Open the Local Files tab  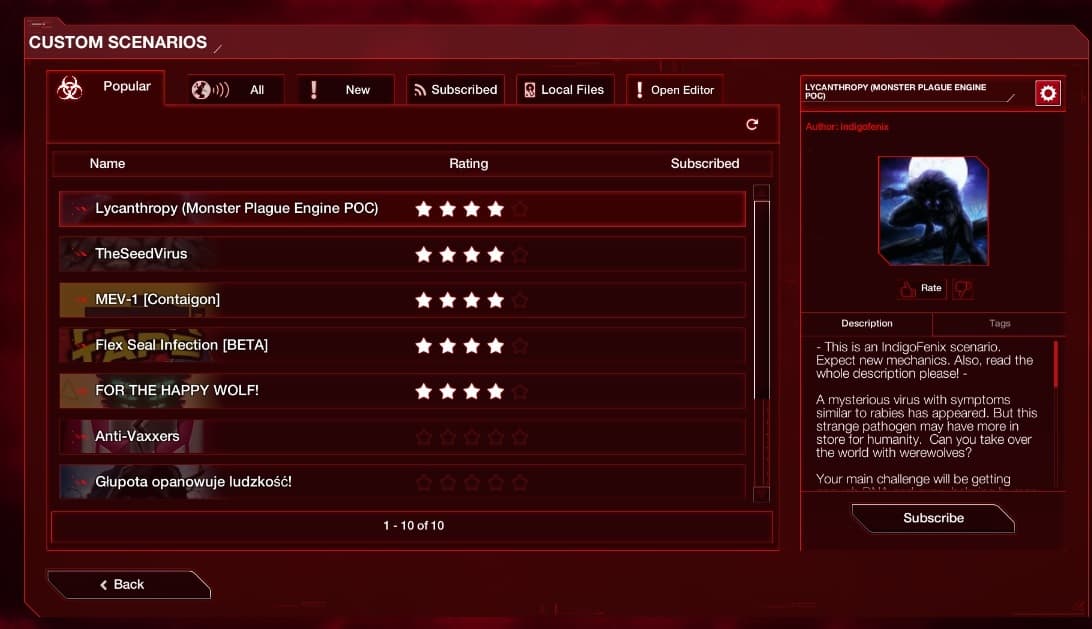566,90
